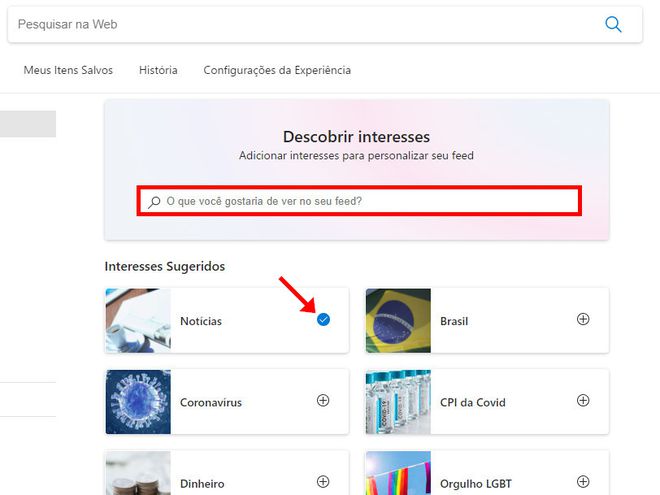Screen dimensions: 660x495
Task: Select the Orgulho LGBT card label
Action: tap(476, 484)
